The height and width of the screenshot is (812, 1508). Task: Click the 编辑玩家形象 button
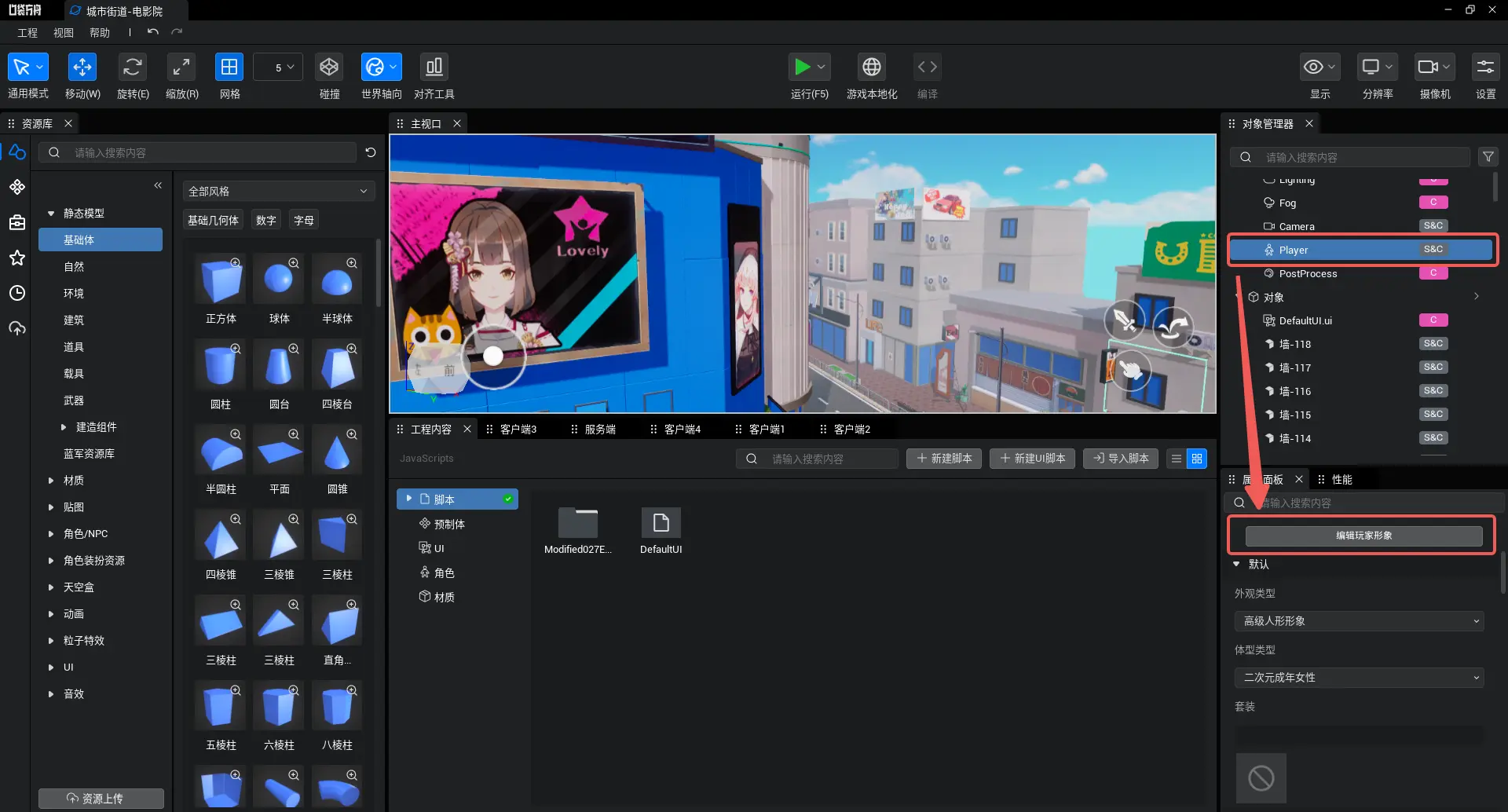point(1363,536)
